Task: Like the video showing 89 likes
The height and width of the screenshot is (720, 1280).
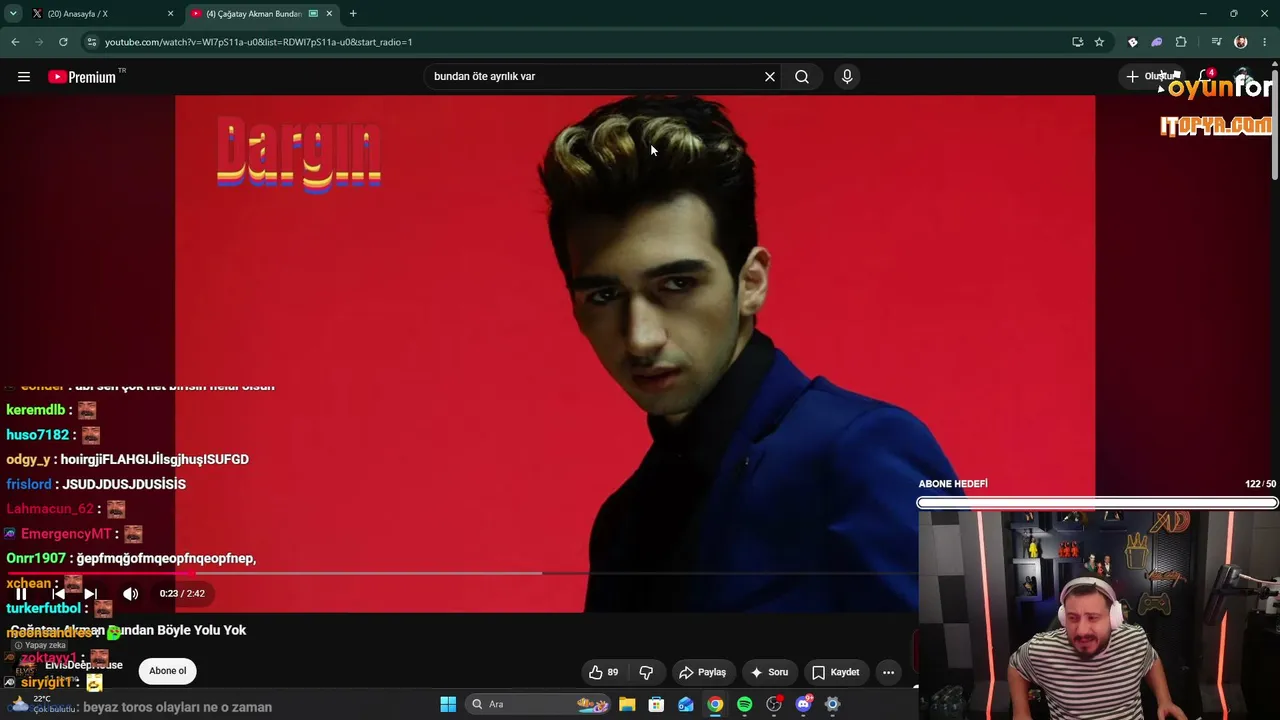Action: 603,672
